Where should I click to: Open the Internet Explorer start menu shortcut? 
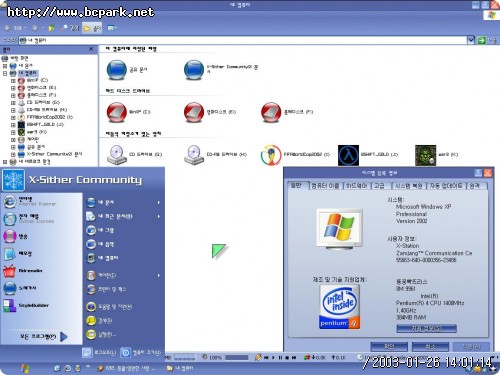[29, 201]
